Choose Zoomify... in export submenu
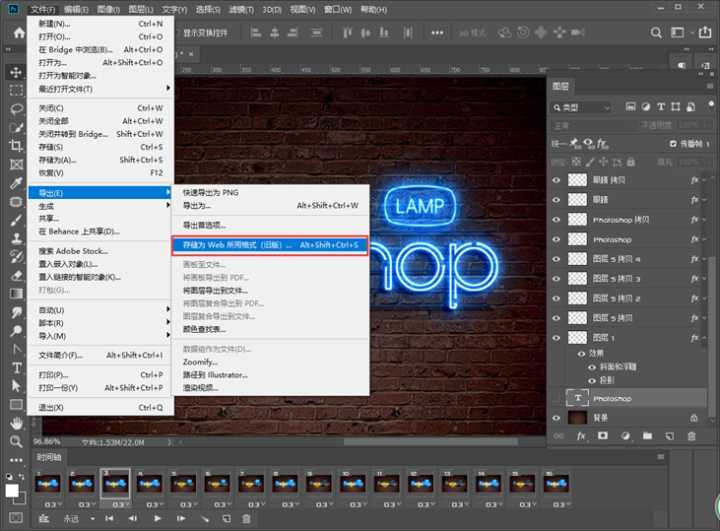Image resolution: width=720 pixels, height=531 pixels. tap(271, 362)
